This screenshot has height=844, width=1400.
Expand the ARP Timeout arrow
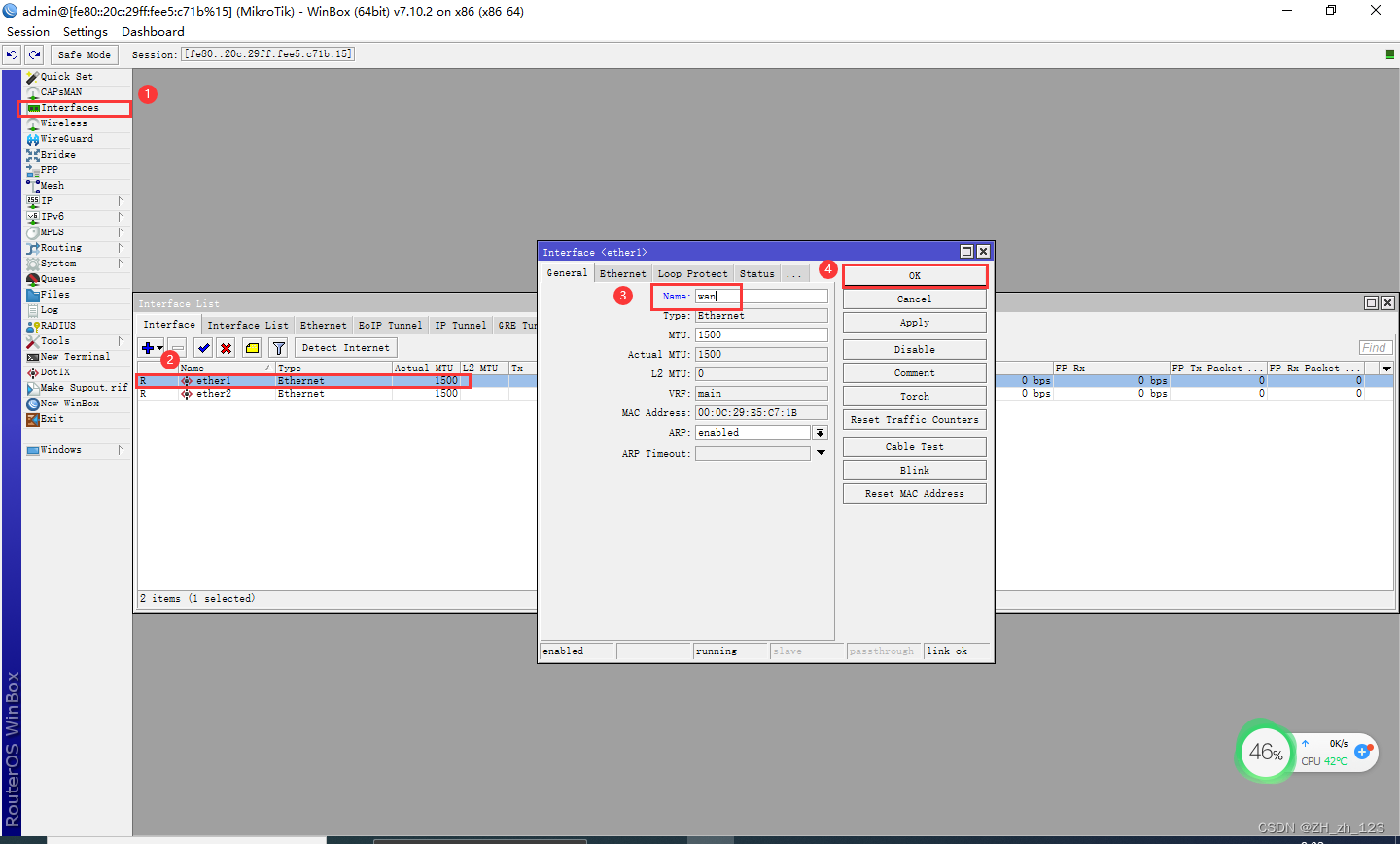(821, 453)
